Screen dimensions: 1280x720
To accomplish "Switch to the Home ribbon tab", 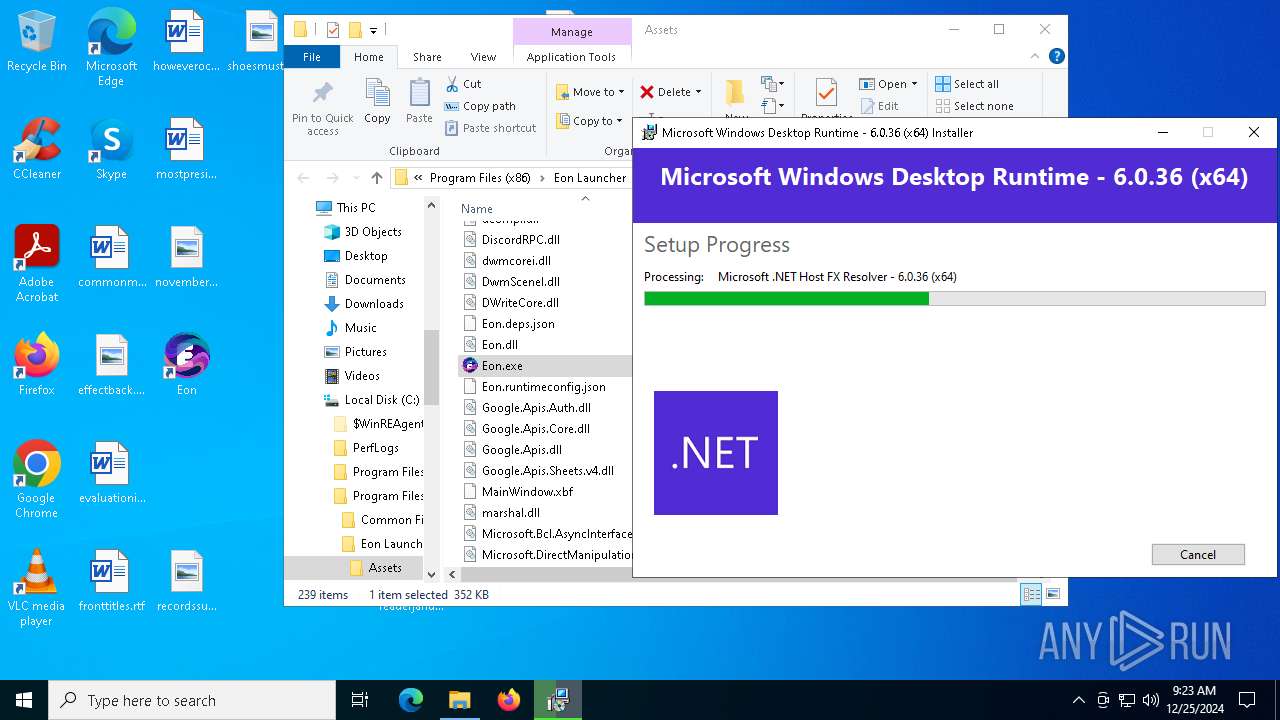I will coord(368,57).
